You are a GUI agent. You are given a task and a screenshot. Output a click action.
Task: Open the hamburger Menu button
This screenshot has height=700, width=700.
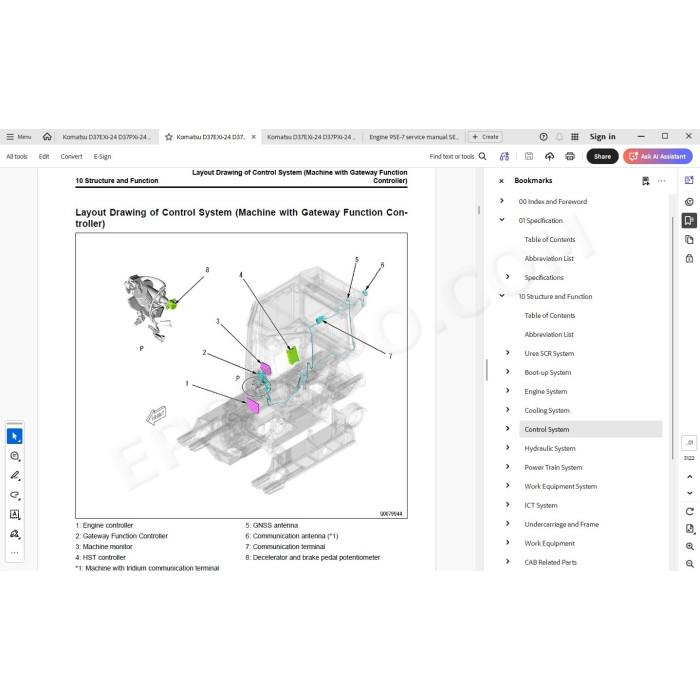point(19,137)
